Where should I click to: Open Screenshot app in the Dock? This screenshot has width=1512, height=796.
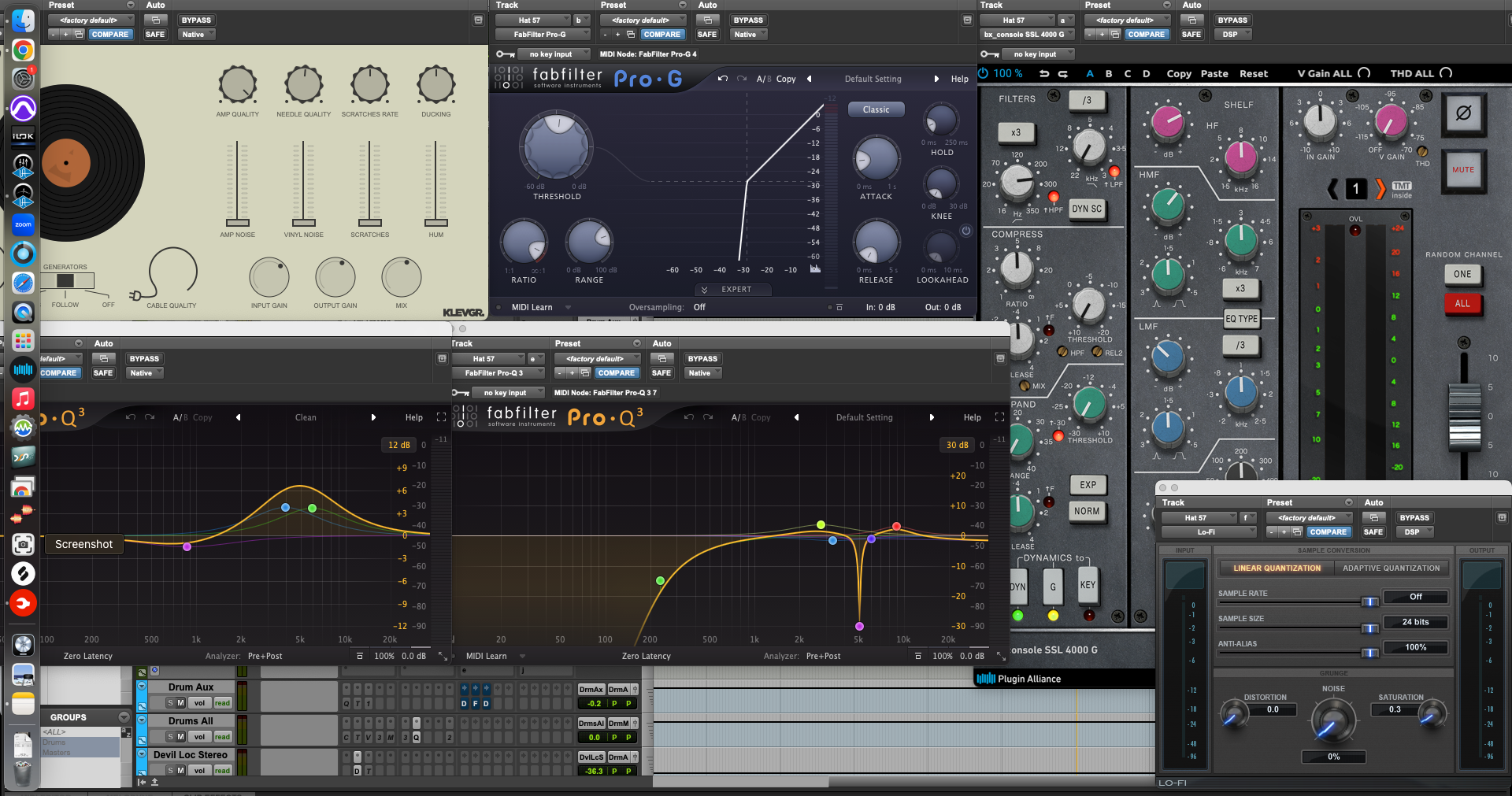pos(23,544)
